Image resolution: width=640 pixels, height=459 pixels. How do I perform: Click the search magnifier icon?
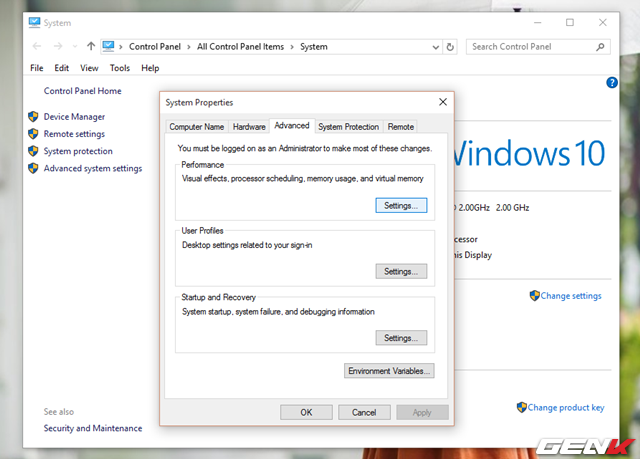[x=600, y=47]
